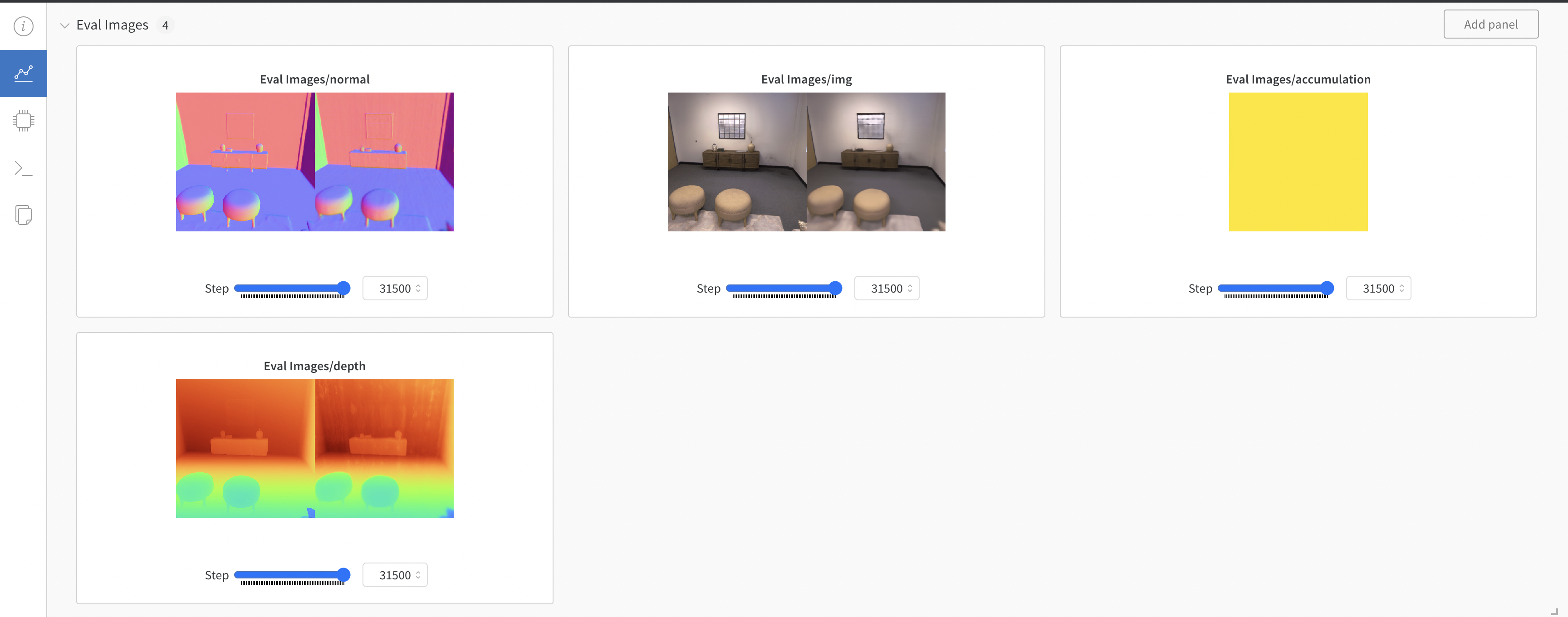Open the run Logs console view
1568x617 pixels.
(x=23, y=169)
